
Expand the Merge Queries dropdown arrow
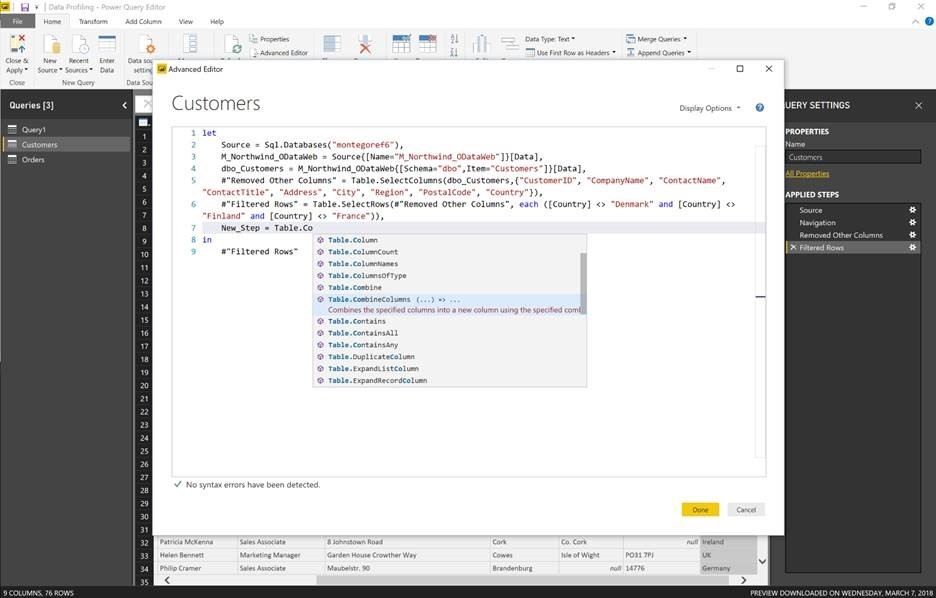tap(685, 39)
